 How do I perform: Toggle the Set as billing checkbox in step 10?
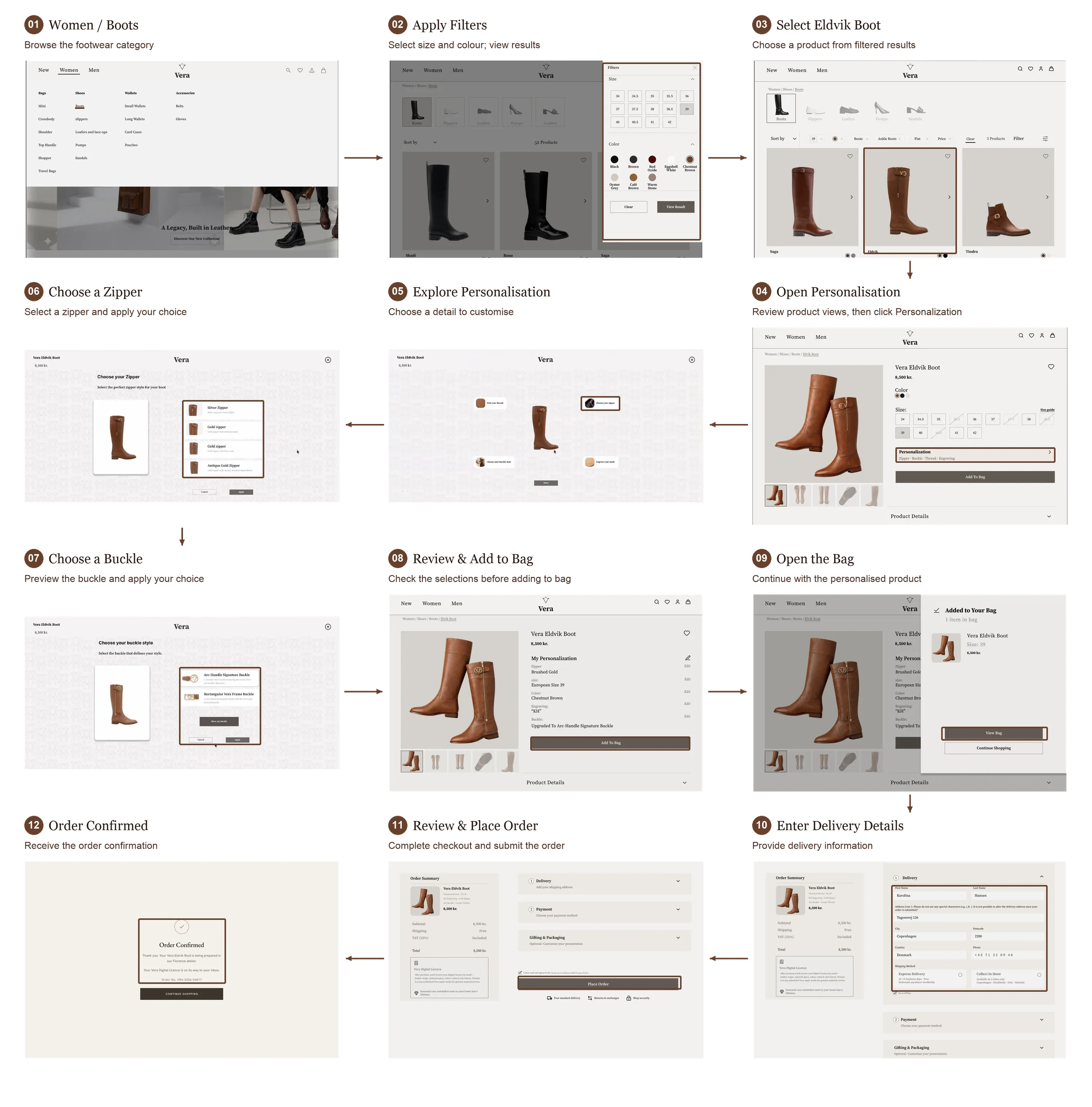895,992
